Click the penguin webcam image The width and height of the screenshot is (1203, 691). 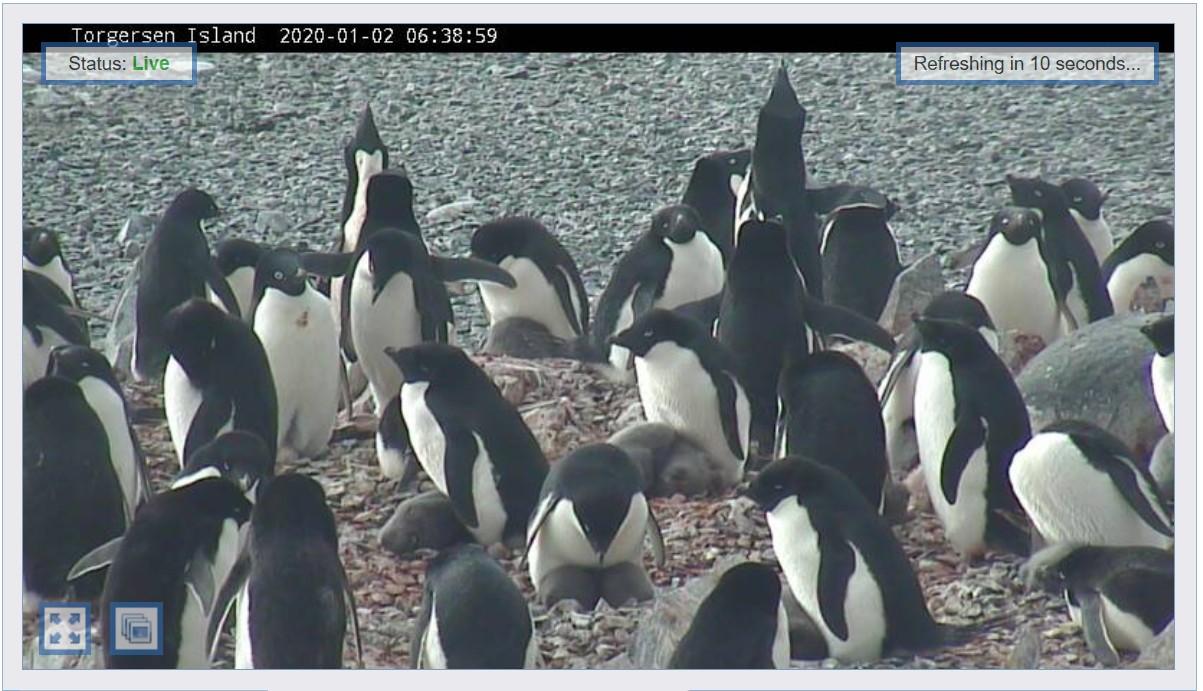coord(598,346)
